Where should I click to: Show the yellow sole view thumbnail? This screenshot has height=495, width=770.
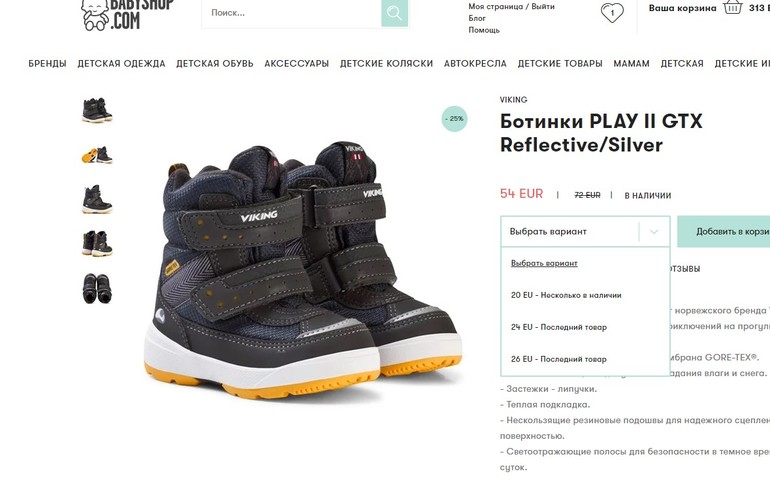97,155
